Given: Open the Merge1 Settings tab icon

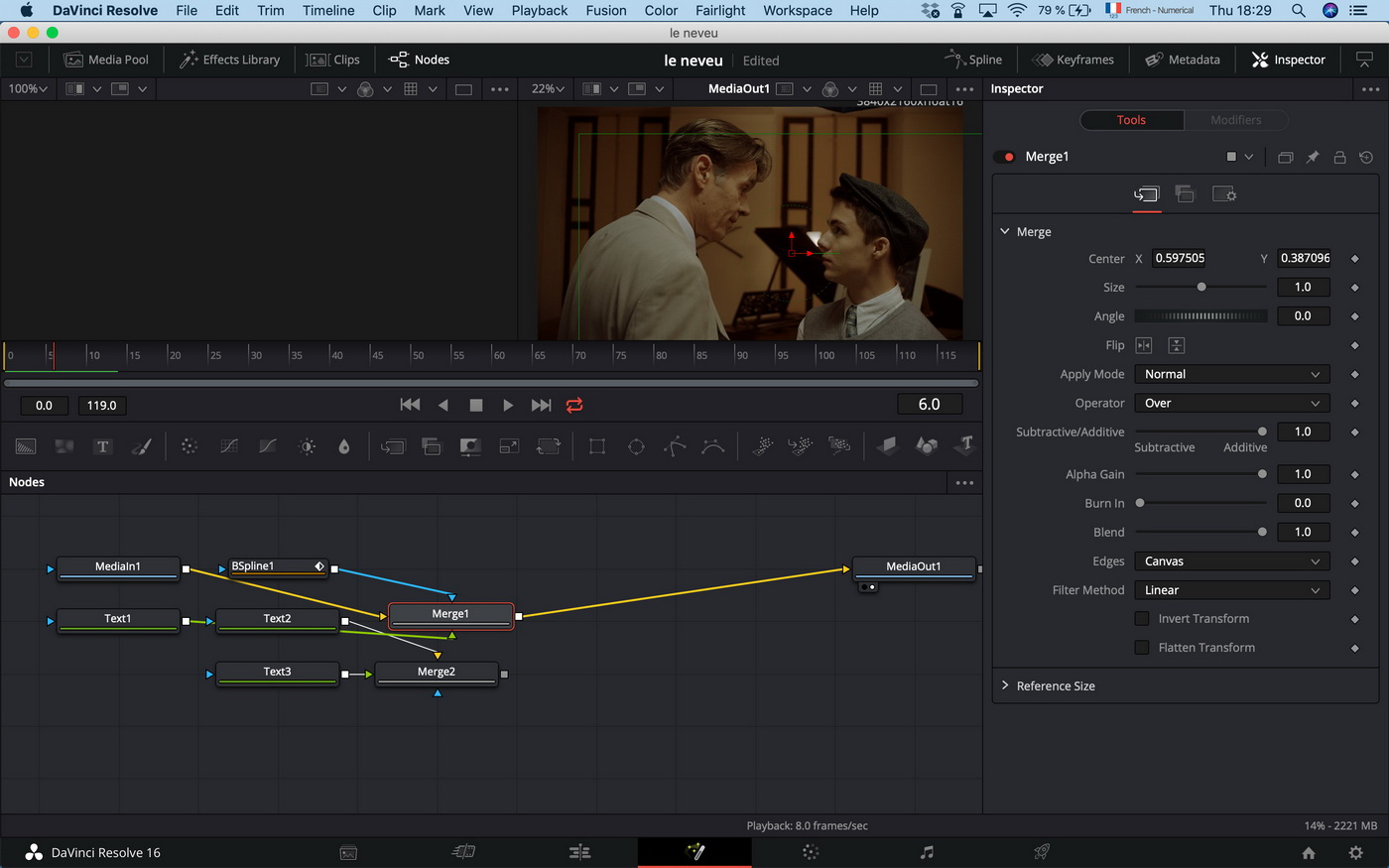Looking at the screenshot, I should pos(1224,194).
